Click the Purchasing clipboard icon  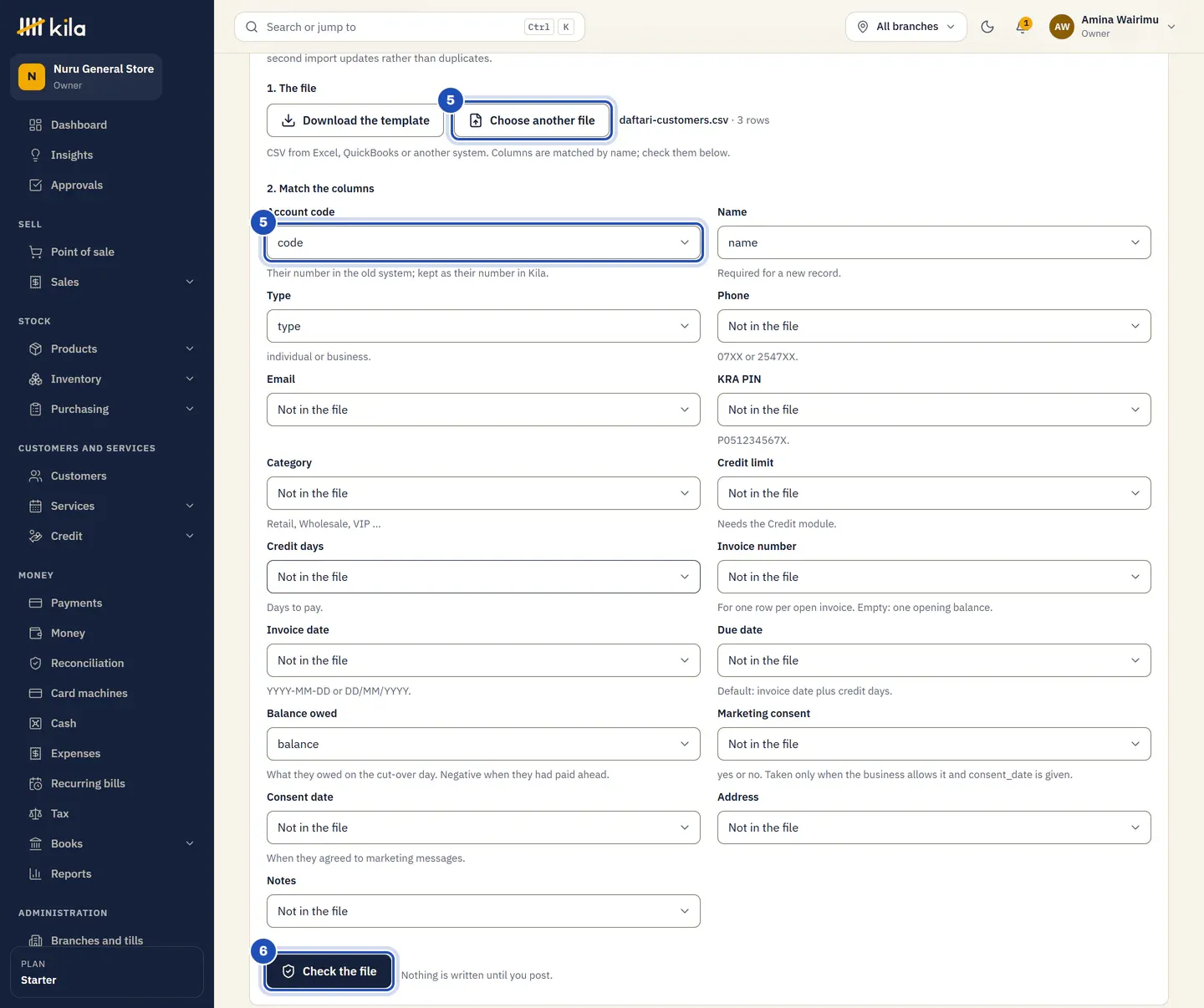tap(35, 409)
